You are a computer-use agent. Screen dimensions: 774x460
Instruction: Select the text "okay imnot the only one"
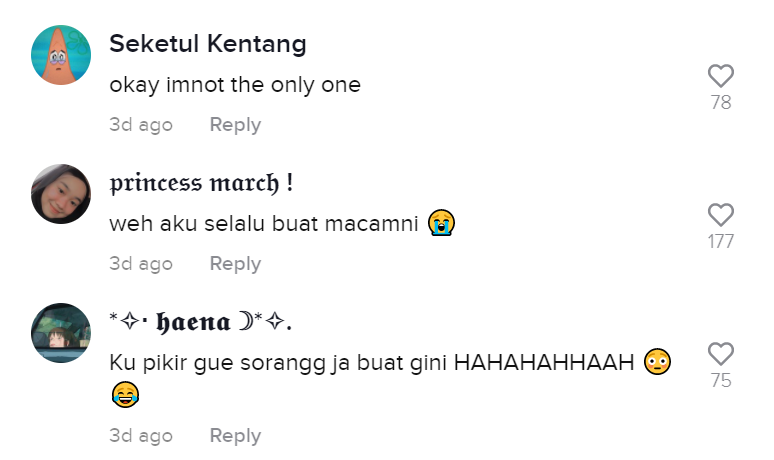point(234,86)
